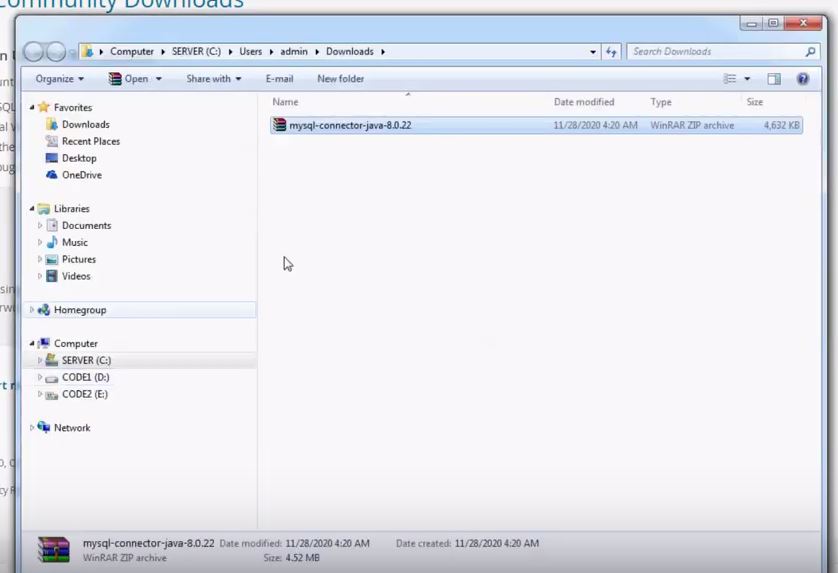Collapse the Libraries group
This screenshot has height=573, width=838.
[x=32, y=208]
